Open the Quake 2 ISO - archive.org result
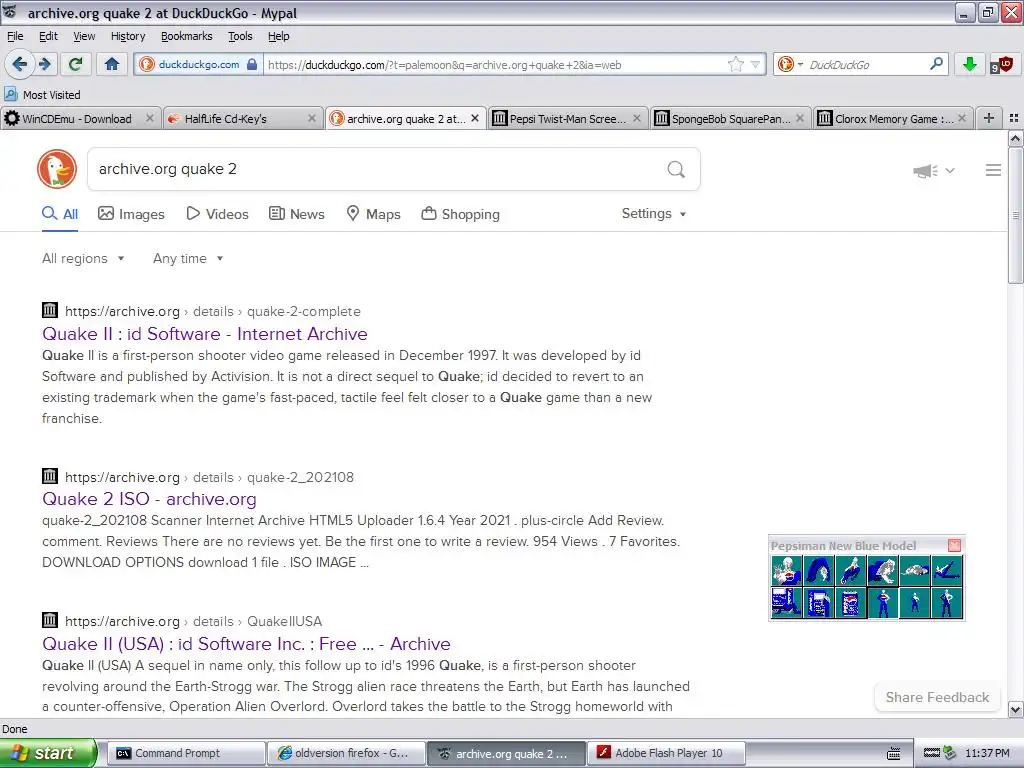The height and width of the screenshot is (768, 1024). 149,499
